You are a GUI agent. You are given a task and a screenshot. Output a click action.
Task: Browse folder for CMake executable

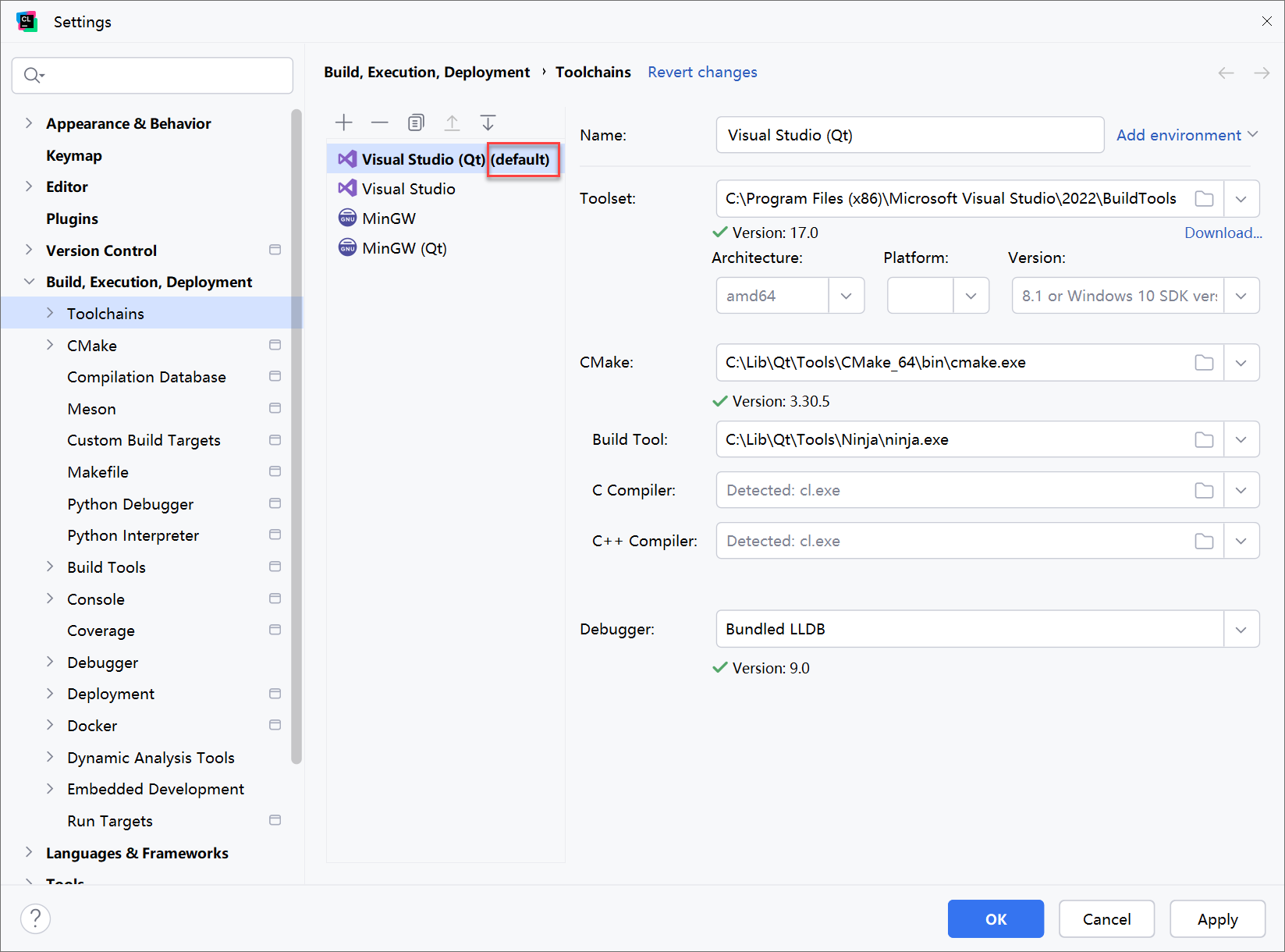(1204, 363)
